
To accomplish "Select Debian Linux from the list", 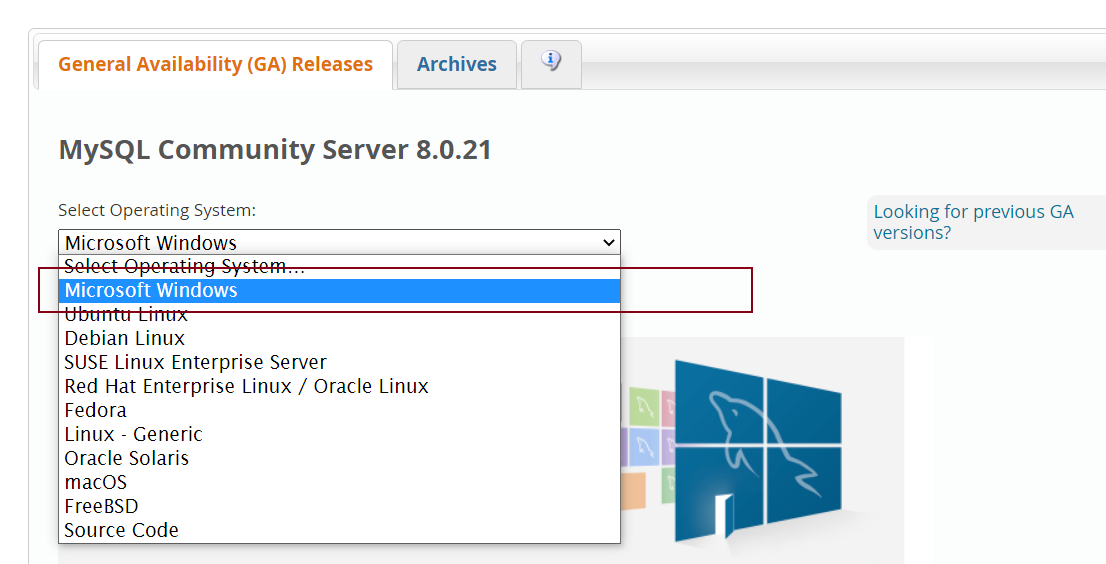I will (x=339, y=338).
